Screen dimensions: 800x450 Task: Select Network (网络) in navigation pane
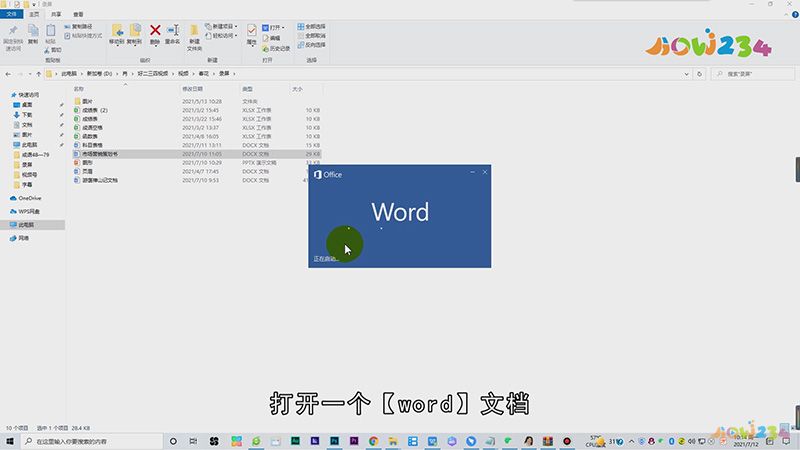pos(20,238)
